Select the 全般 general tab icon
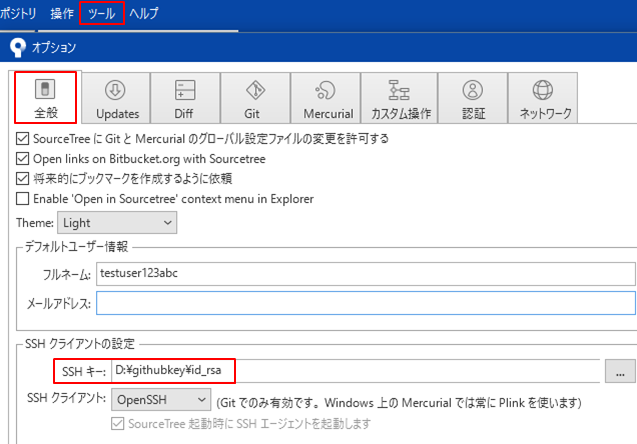This screenshot has width=637, height=444. [x=45, y=89]
